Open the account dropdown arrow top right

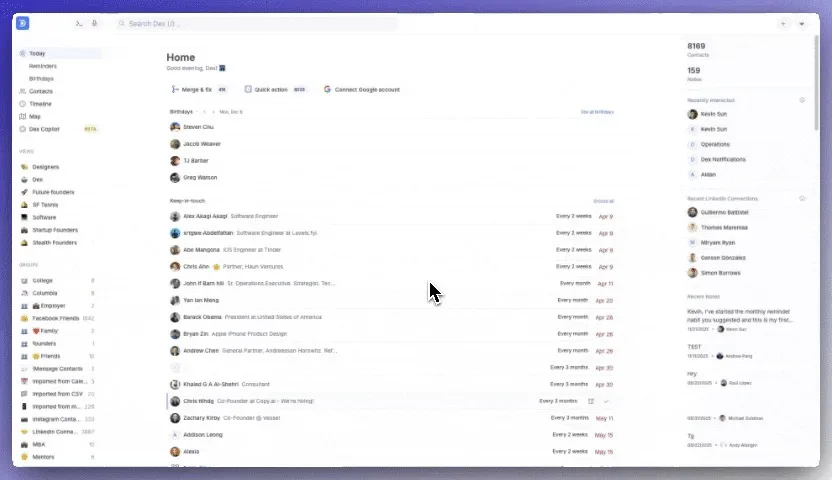click(x=802, y=24)
